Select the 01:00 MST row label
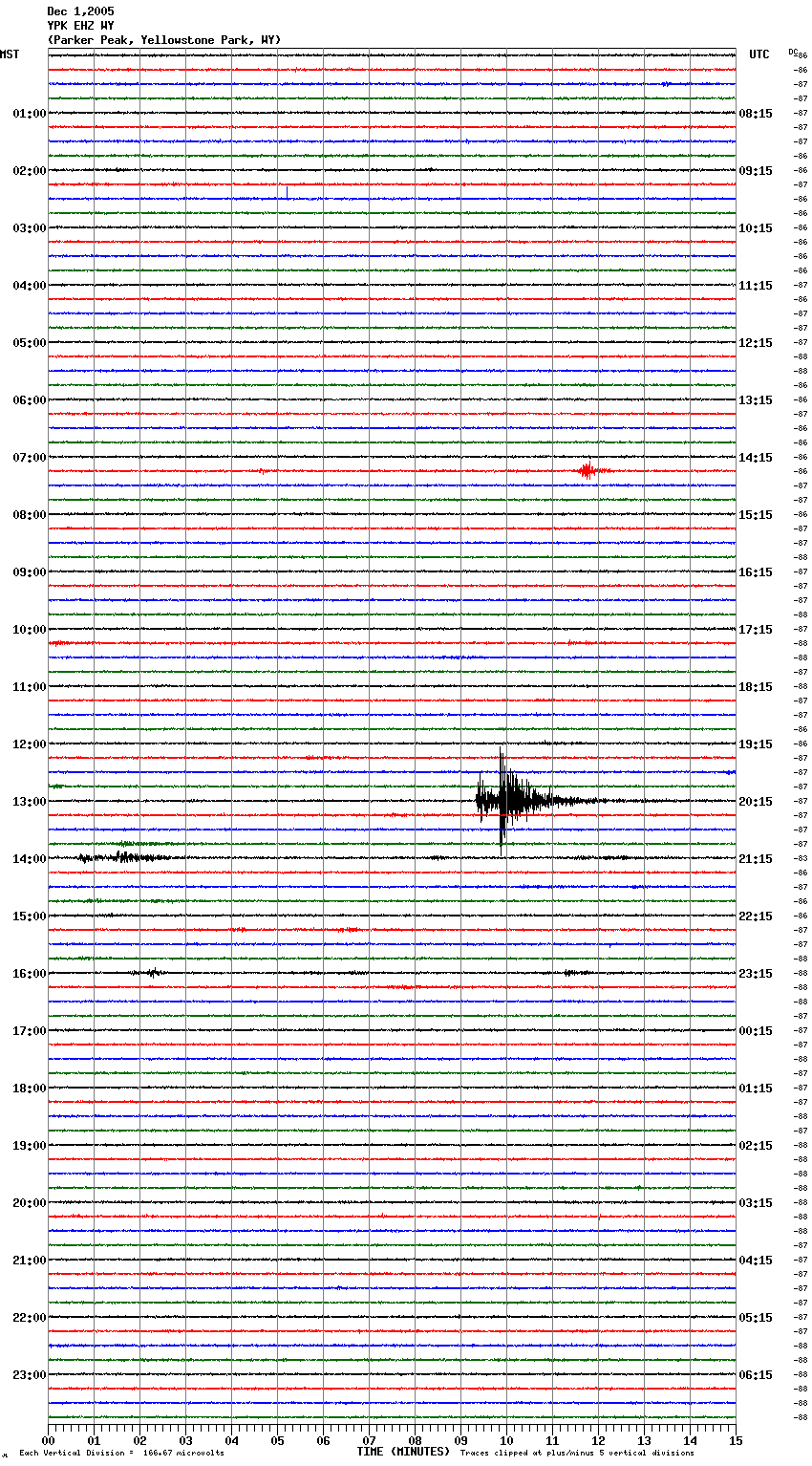 [x=29, y=114]
